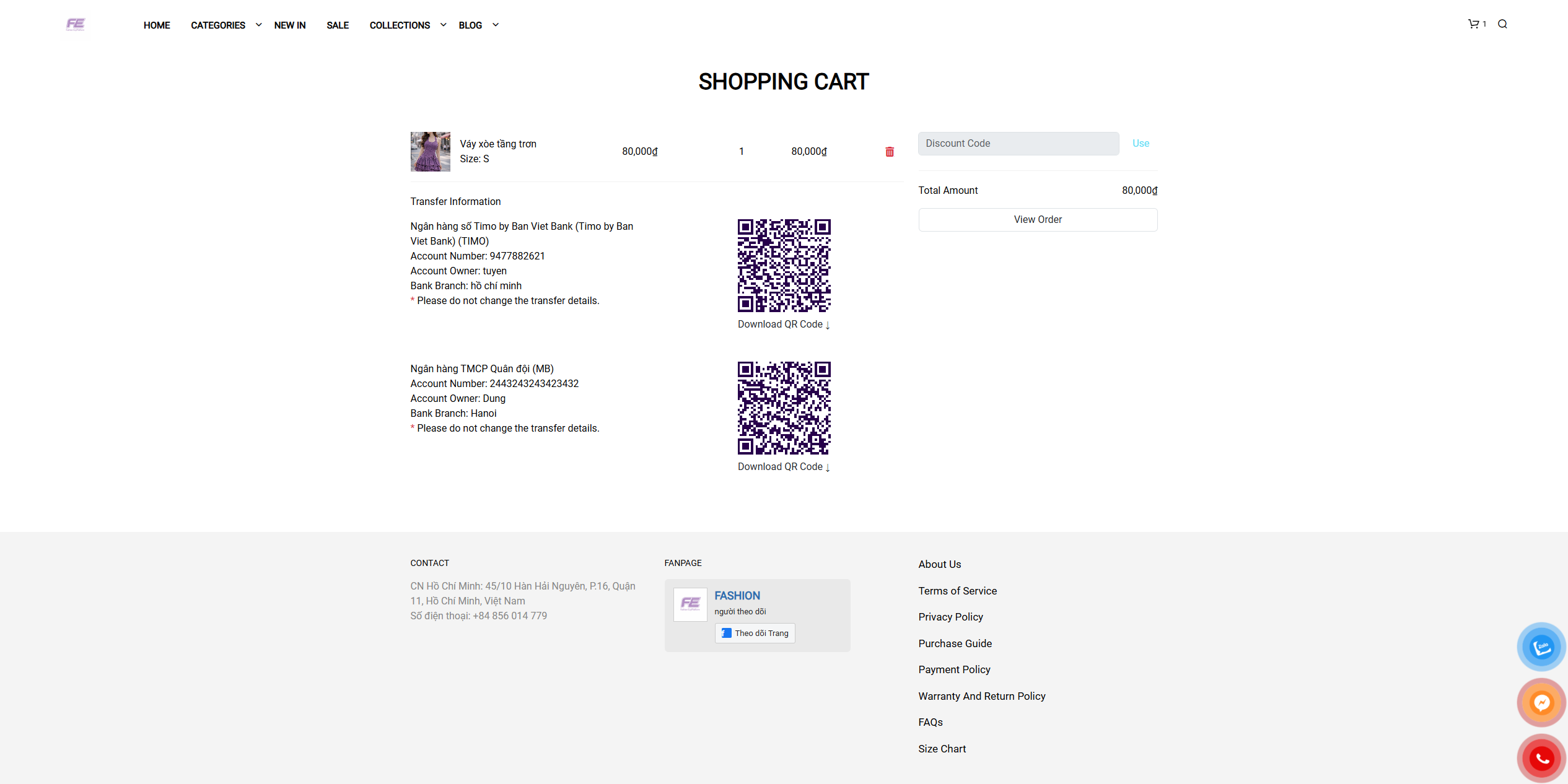The height and width of the screenshot is (784, 1568).
Task: Click the FE store logo
Action: (x=75, y=24)
